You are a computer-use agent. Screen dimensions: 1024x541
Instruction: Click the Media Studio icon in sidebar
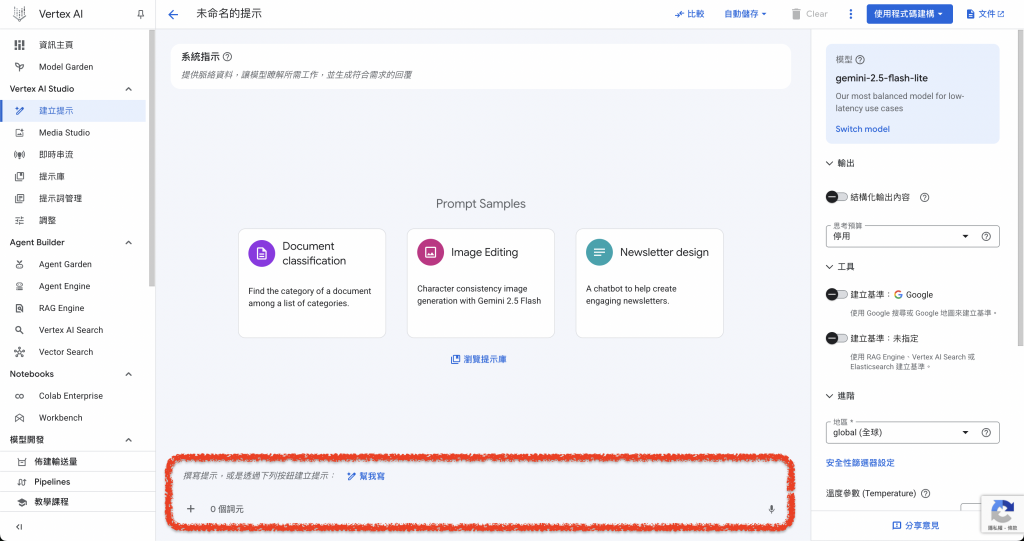pos(20,133)
